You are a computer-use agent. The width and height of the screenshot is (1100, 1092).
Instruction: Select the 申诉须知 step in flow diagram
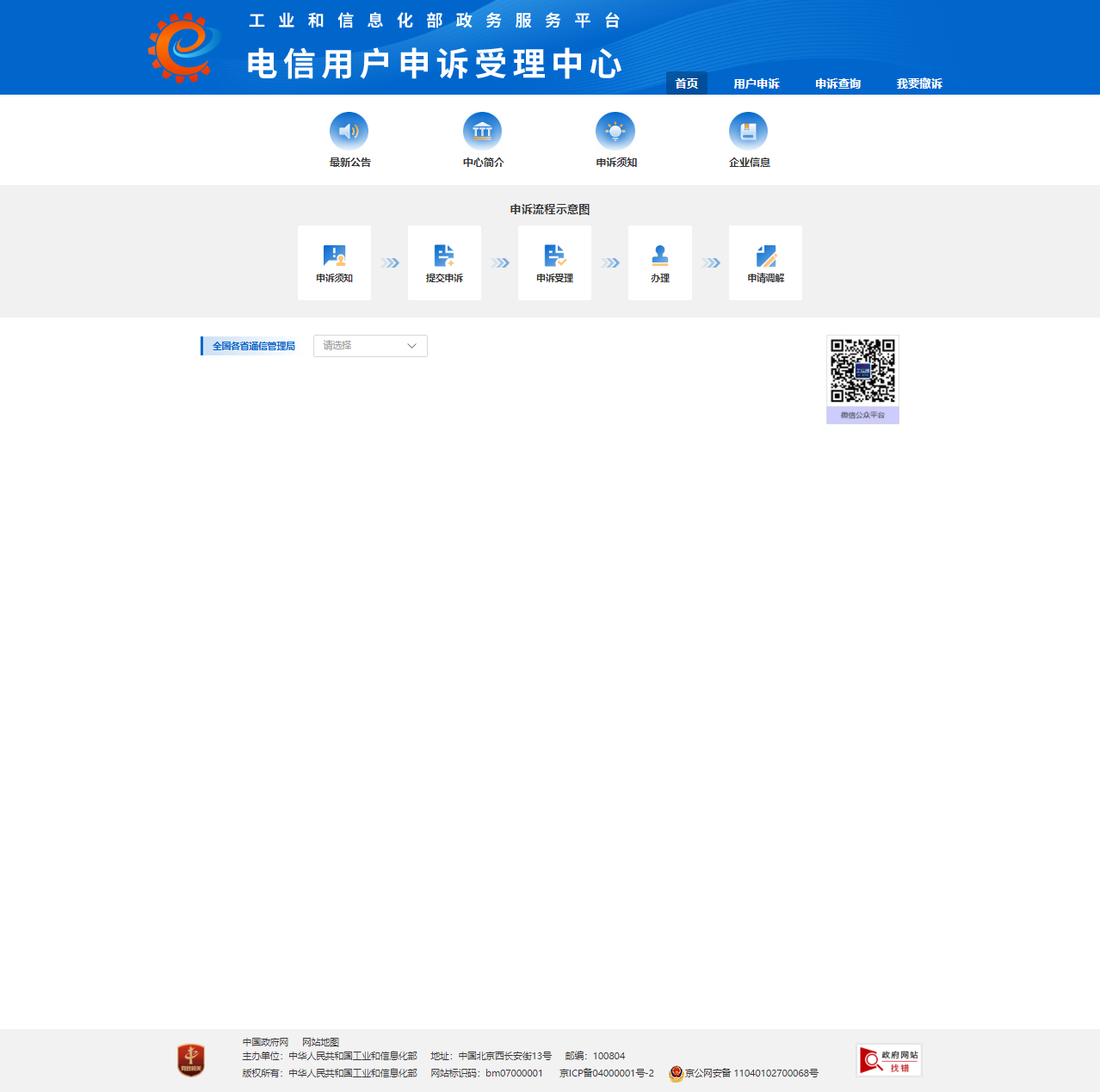point(334,262)
